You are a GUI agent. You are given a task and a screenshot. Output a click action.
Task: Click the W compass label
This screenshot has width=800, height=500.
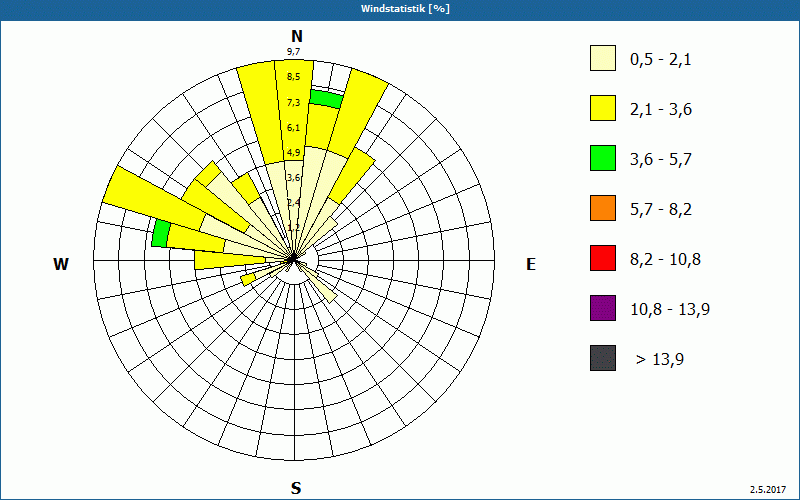point(61,264)
